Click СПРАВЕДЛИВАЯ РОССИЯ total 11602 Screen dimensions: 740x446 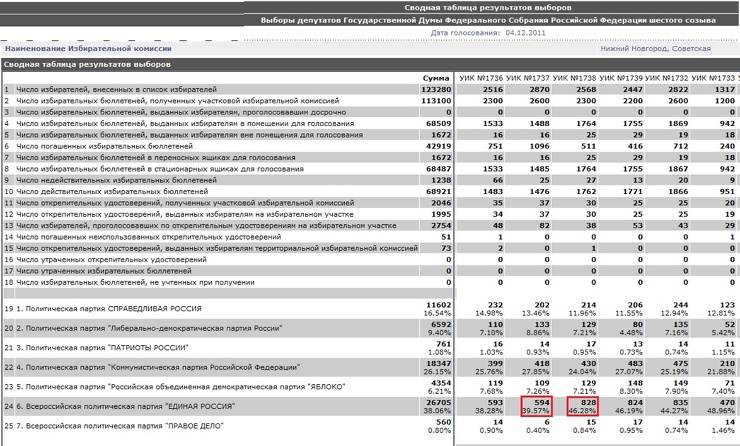pyautogui.click(x=439, y=305)
